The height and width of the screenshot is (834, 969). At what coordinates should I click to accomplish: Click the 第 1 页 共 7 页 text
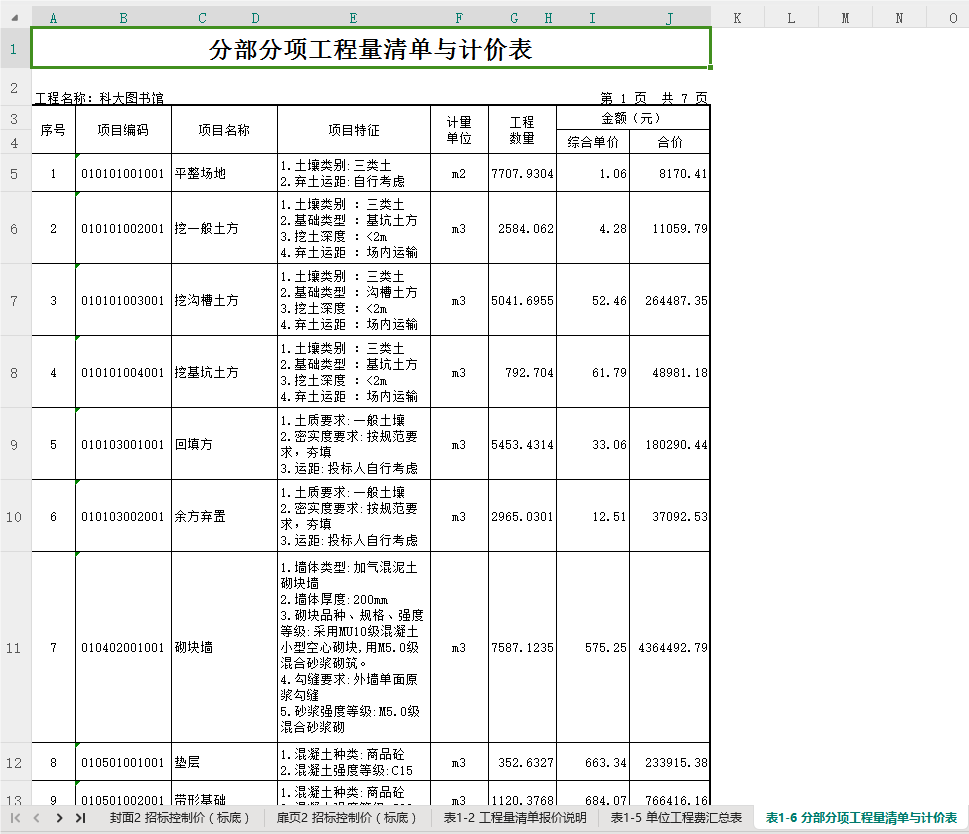tap(654, 98)
